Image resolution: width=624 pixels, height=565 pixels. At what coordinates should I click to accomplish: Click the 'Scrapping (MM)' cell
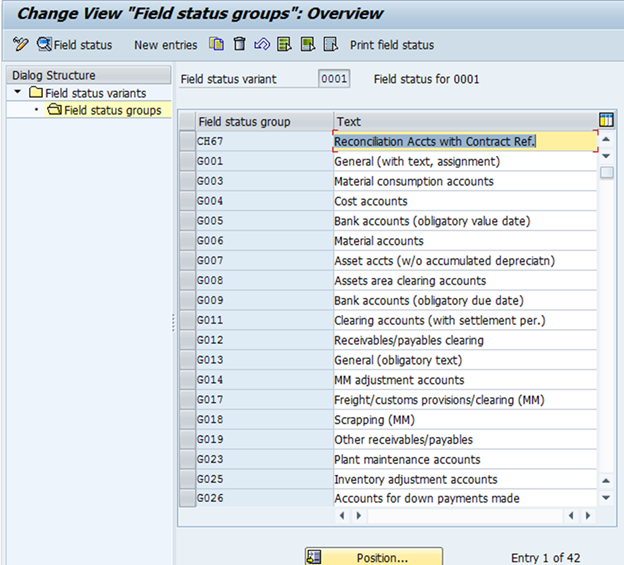(465, 420)
